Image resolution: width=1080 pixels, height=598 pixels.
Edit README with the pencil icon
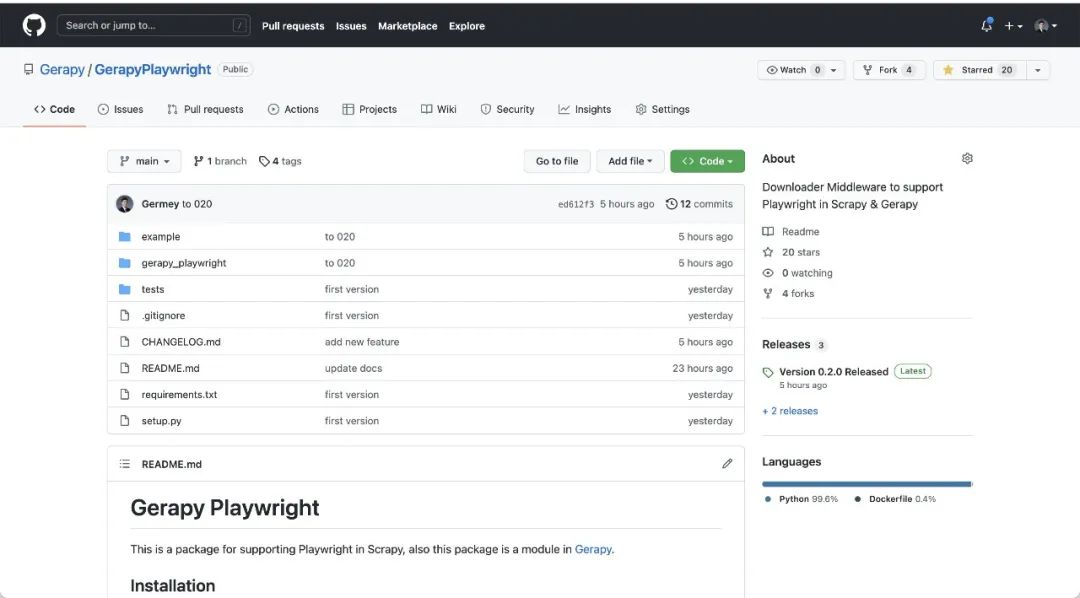point(727,464)
